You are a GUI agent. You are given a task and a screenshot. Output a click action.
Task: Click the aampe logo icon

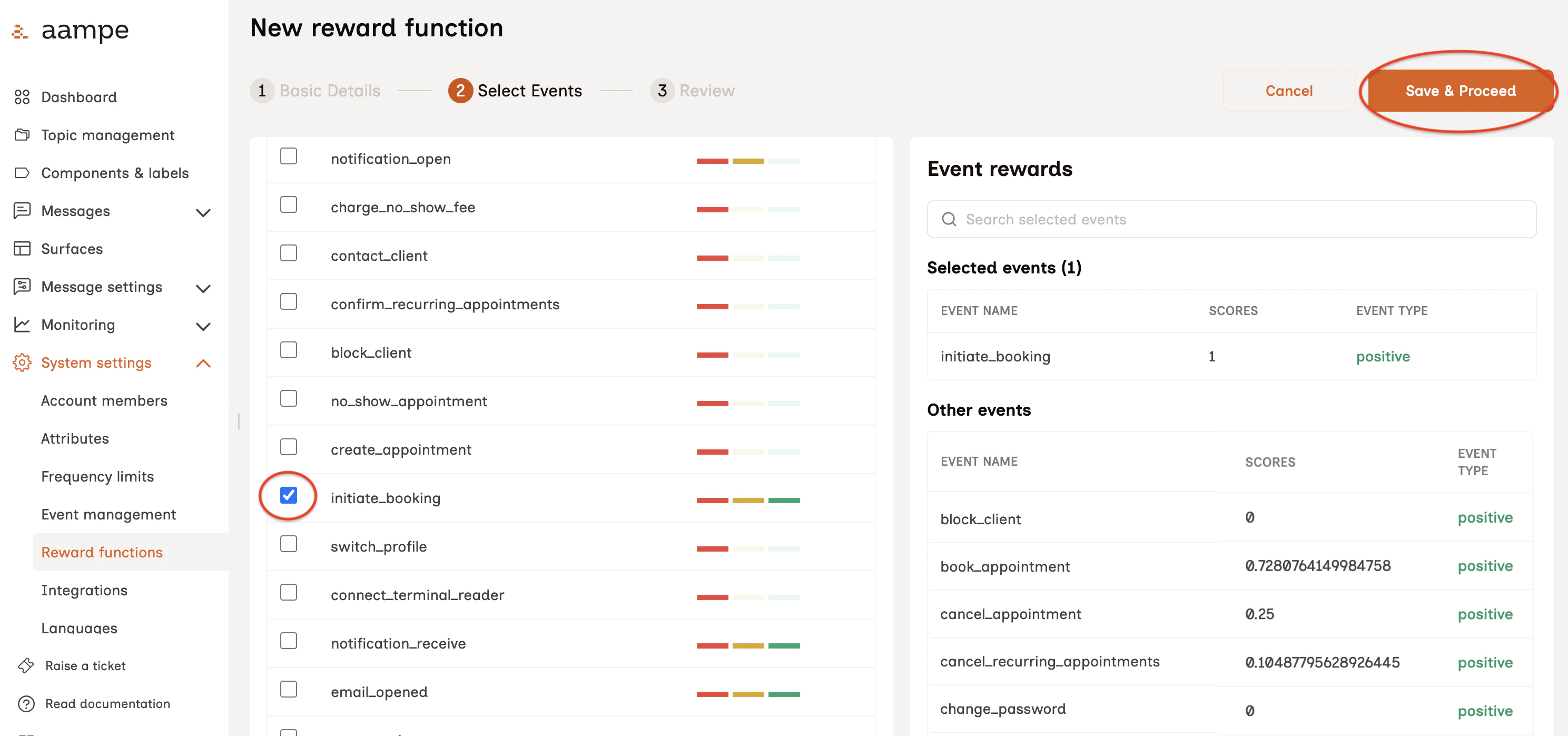[20, 32]
